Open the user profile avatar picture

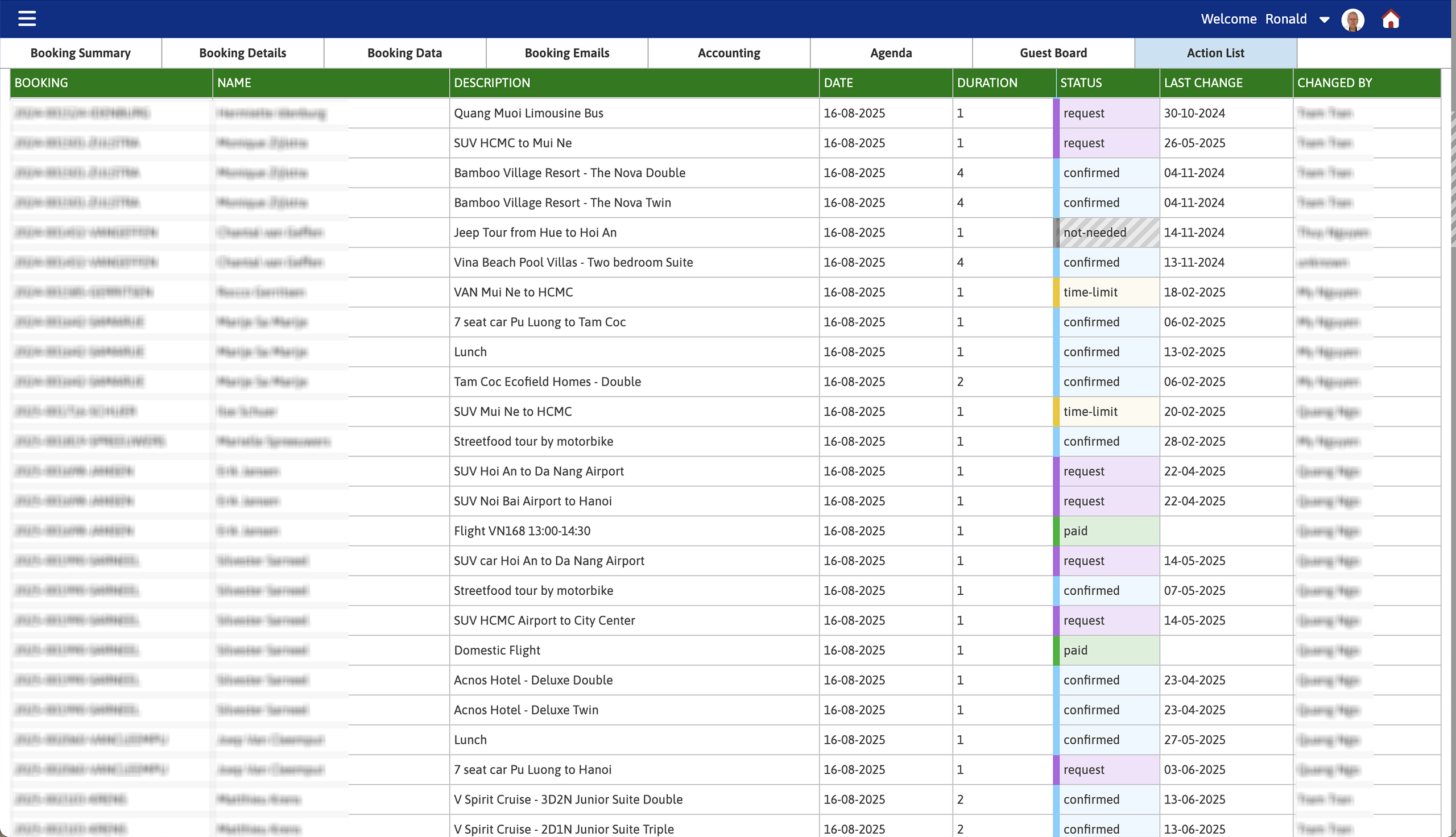1353,19
